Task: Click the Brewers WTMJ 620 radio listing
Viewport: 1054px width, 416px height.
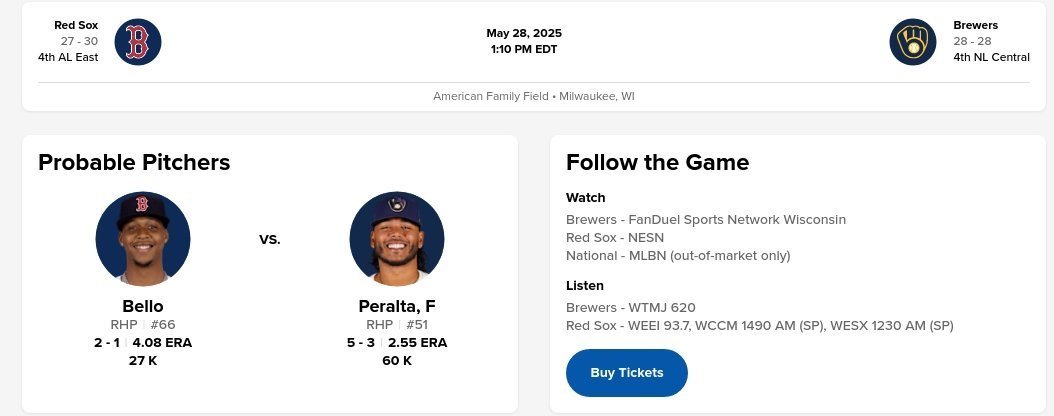Action: pos(630,307)
